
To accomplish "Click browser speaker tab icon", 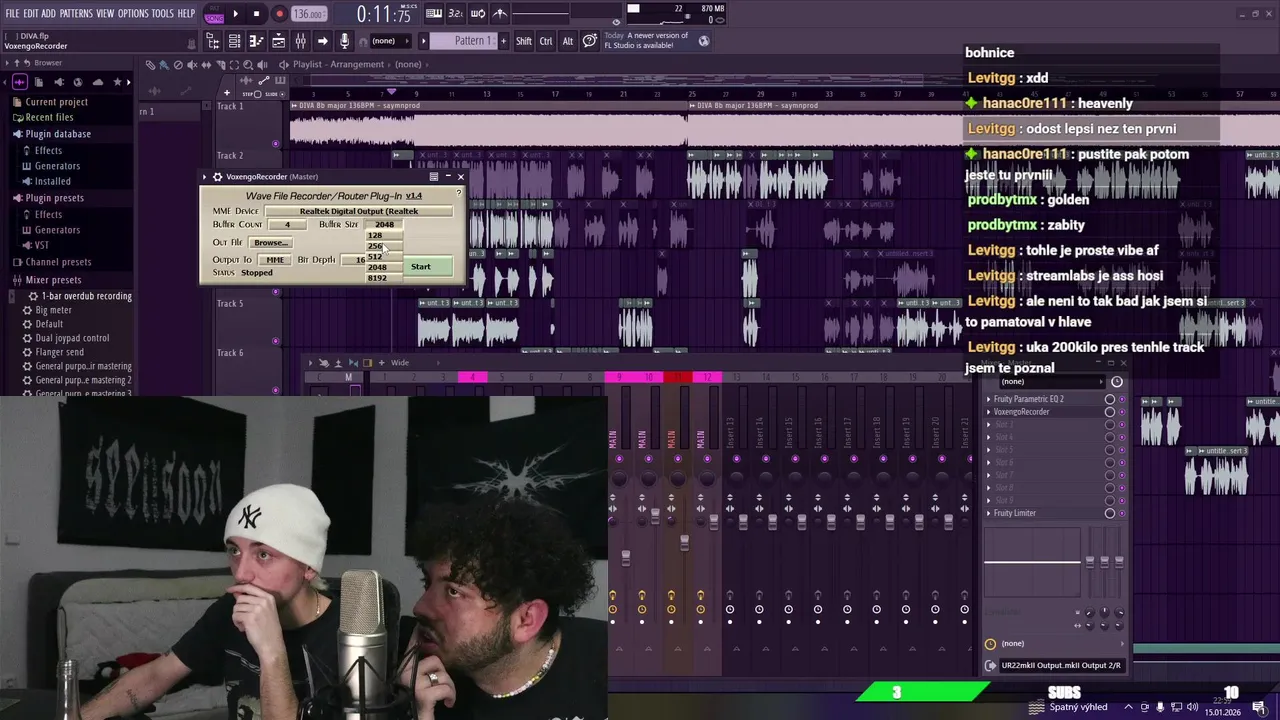I will (58, 82).
